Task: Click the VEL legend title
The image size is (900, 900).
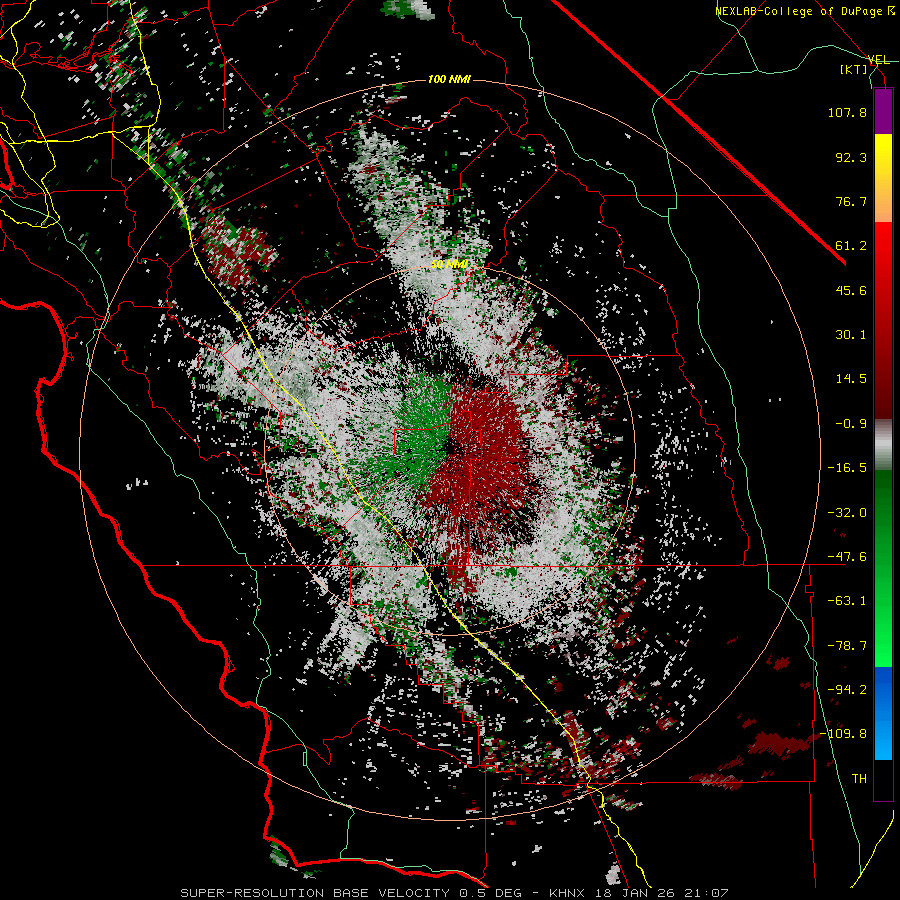Action: 879,60
